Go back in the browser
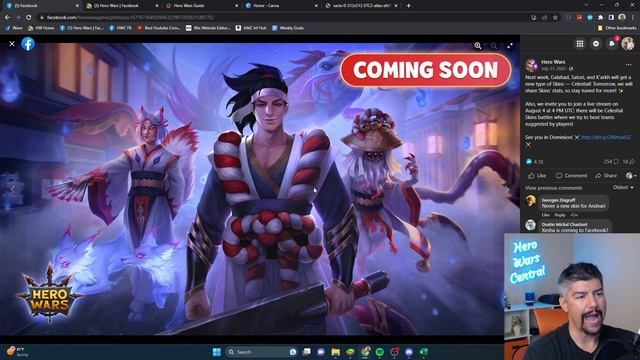The height and width of the screenshot is (360, 640). 7,17
